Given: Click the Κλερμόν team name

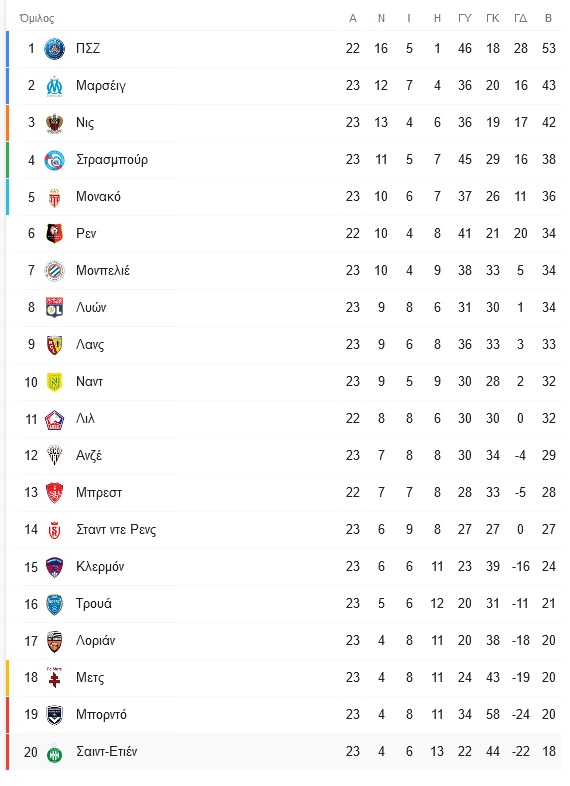Looking at the screenshot, I should coord(100,567).
